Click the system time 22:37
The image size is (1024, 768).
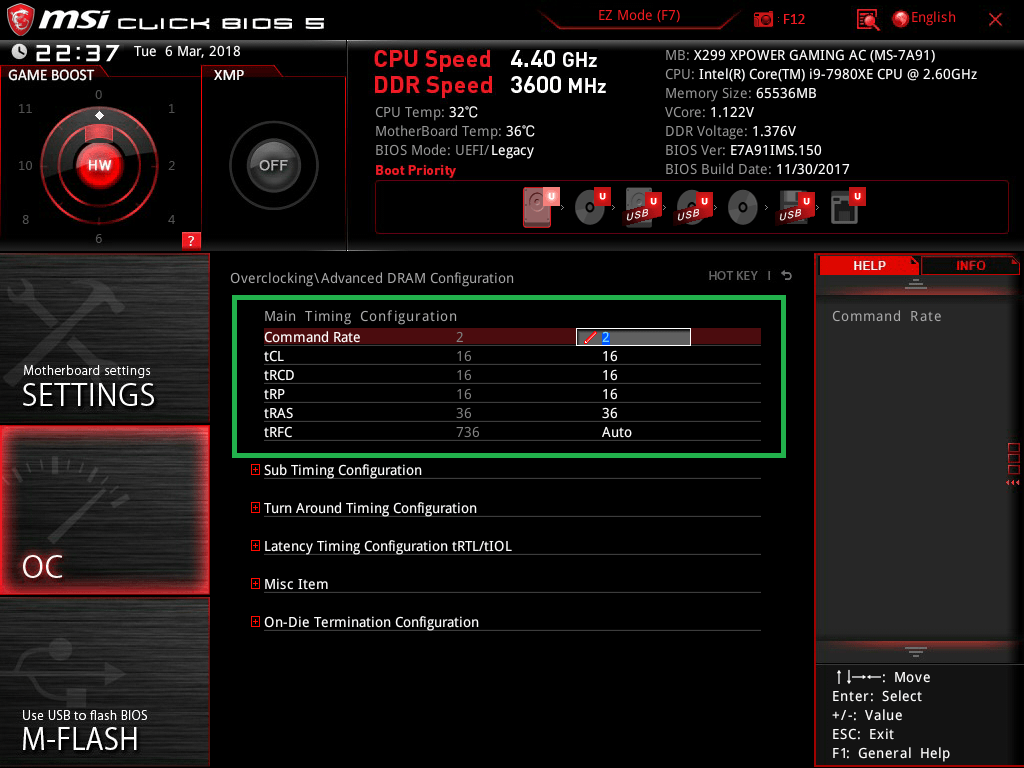pyautogui.click(x=77, y=52)
